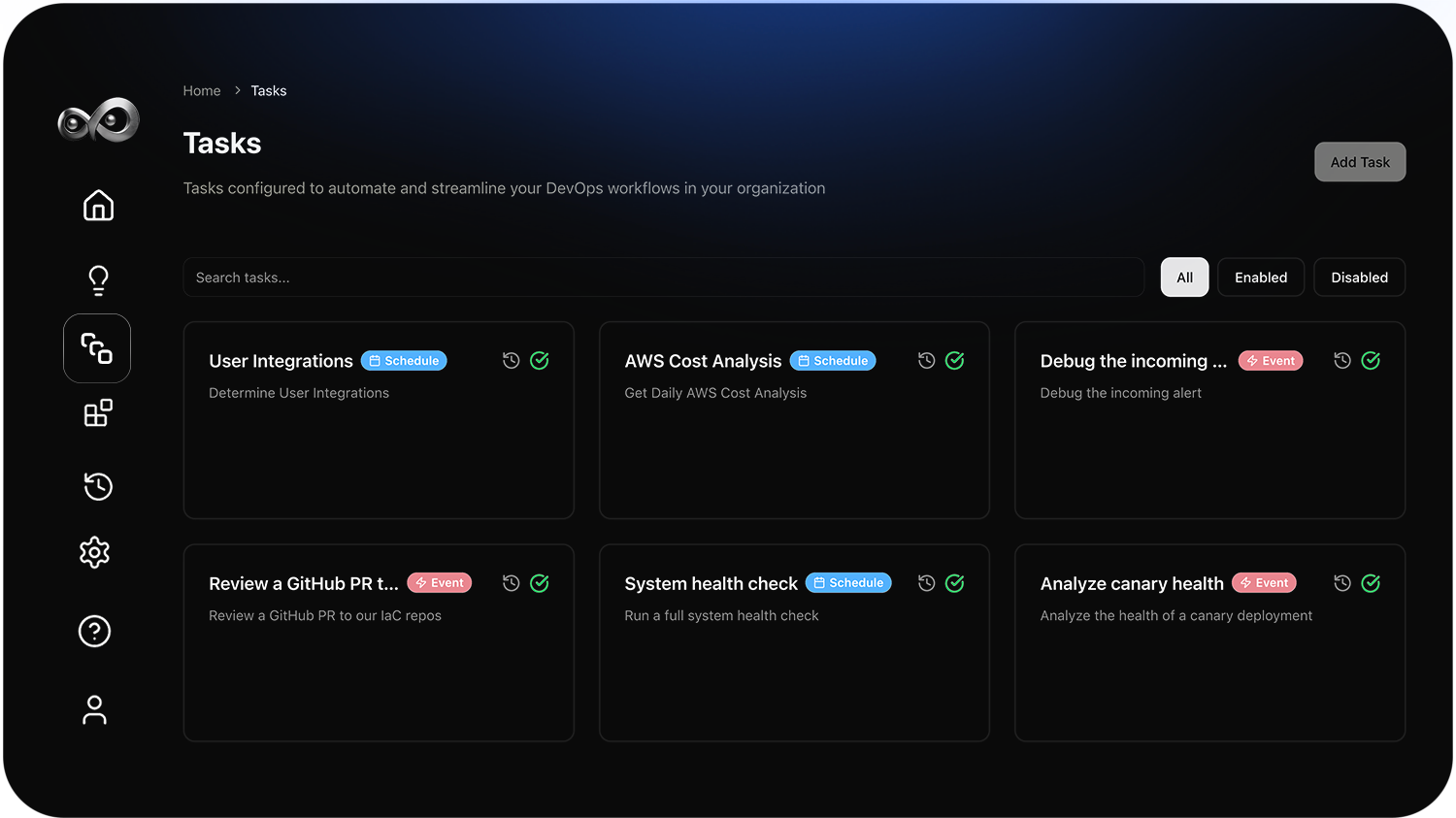Viewport: 1456px width, 818px height.
Task: Click the Tasks breadcrumb
Action: coord(269,90)
